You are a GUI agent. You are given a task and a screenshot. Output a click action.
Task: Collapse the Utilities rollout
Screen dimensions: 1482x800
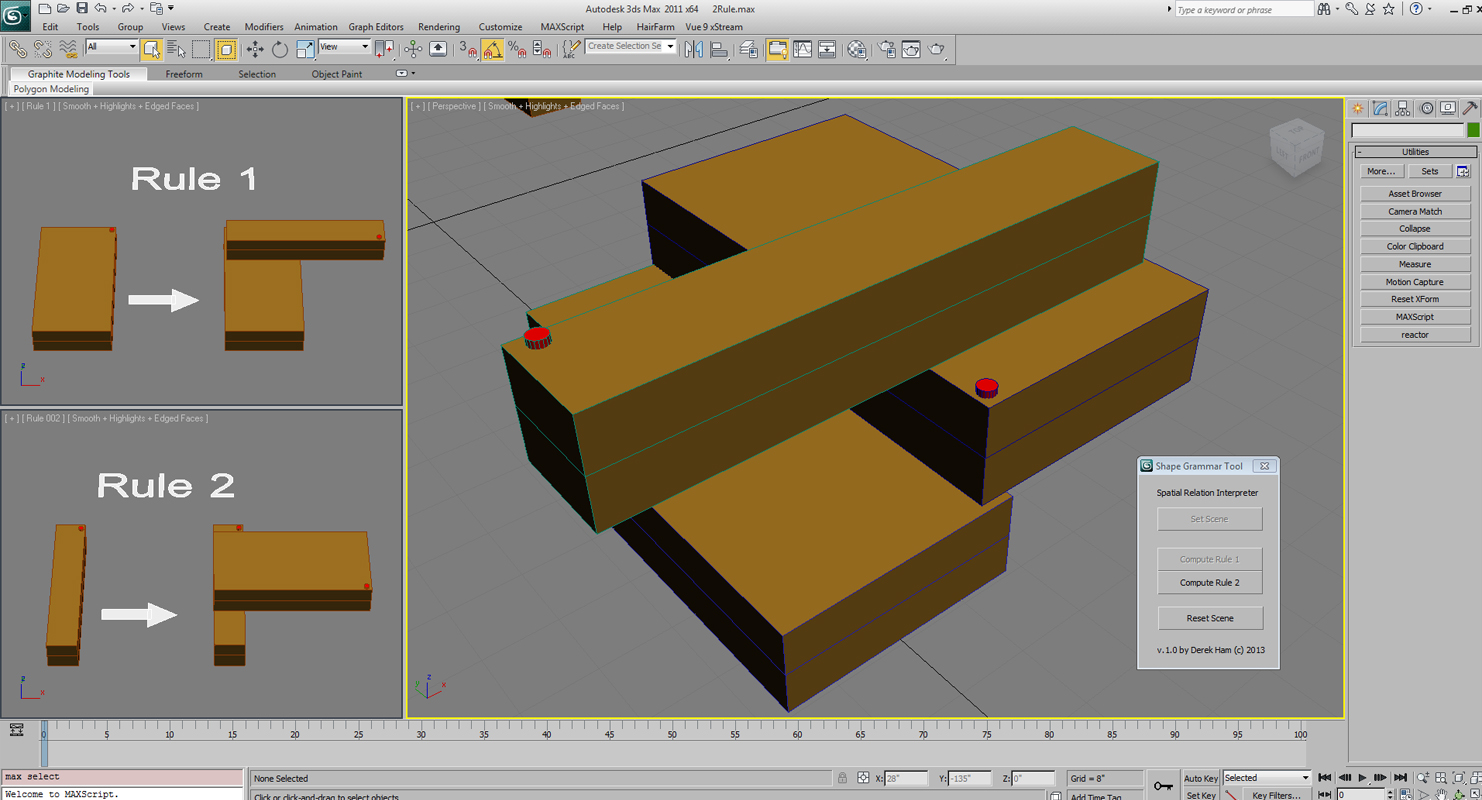1414,152
